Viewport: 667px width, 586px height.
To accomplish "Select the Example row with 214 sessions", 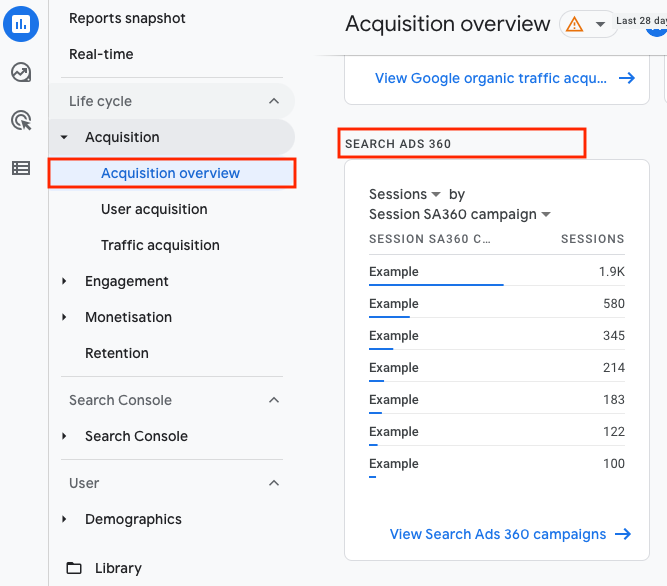I will tap(497, 367).
